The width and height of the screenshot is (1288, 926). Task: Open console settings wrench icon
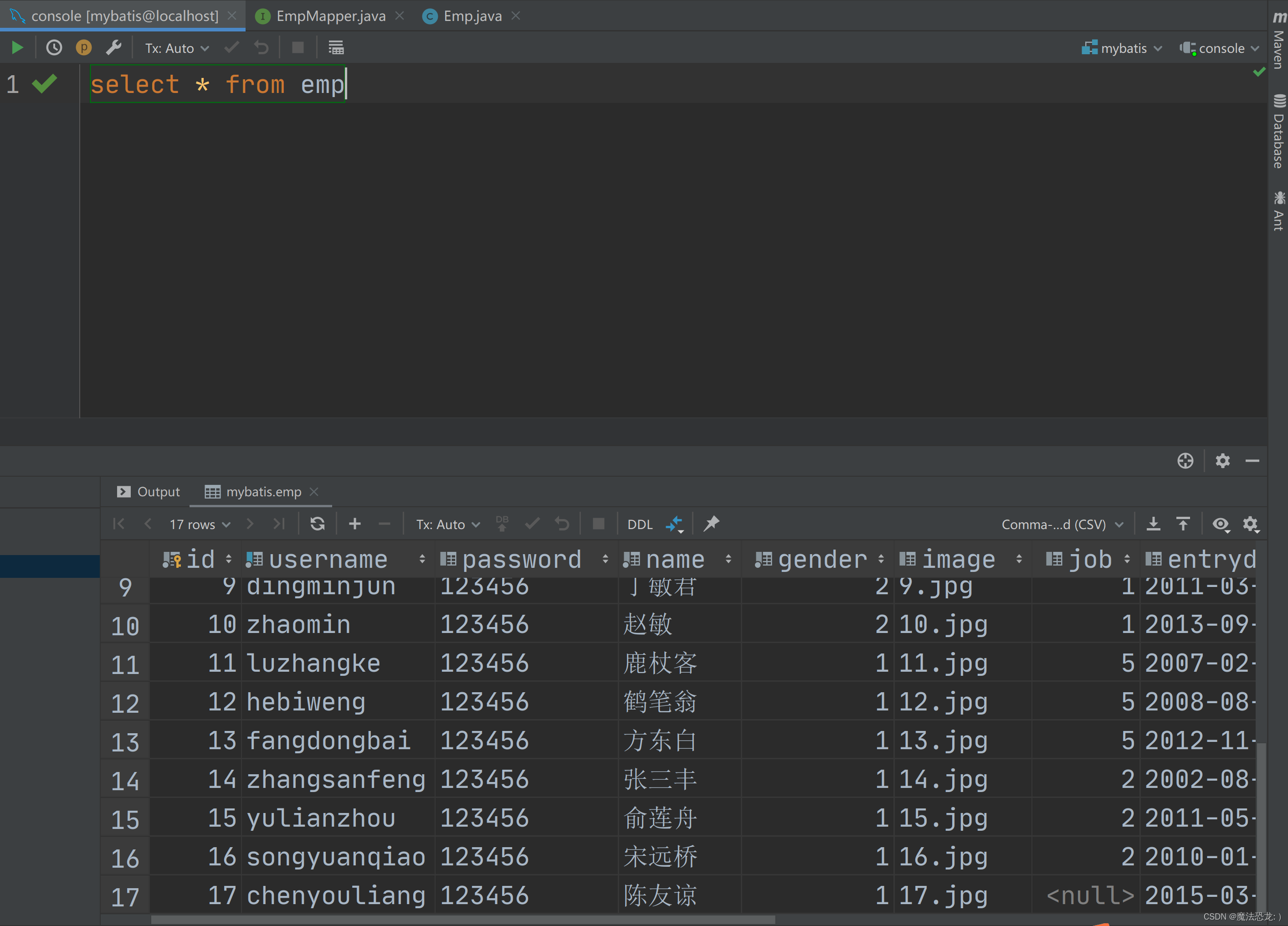point(113,48)
